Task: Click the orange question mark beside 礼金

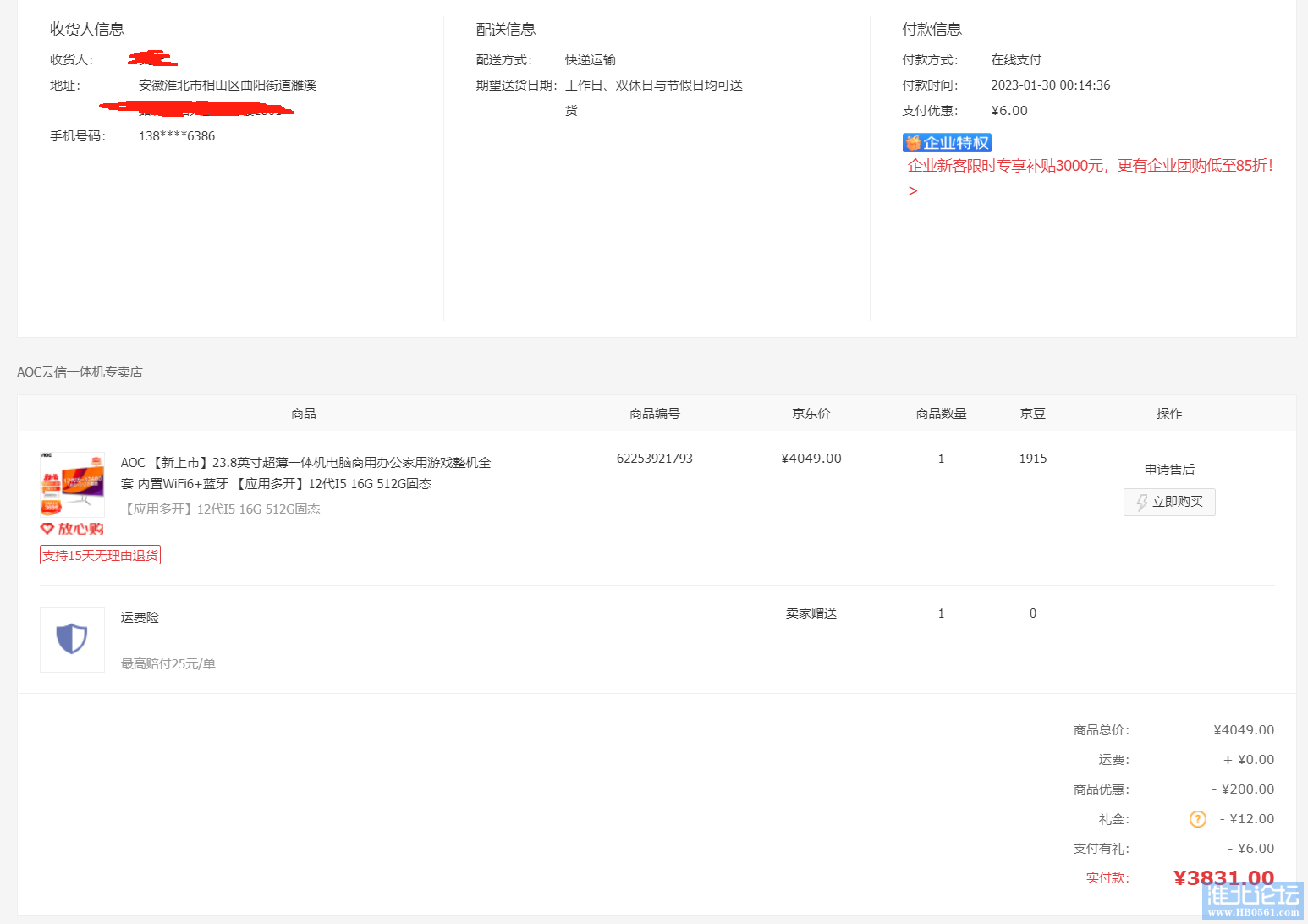Action: [1197, 818]
